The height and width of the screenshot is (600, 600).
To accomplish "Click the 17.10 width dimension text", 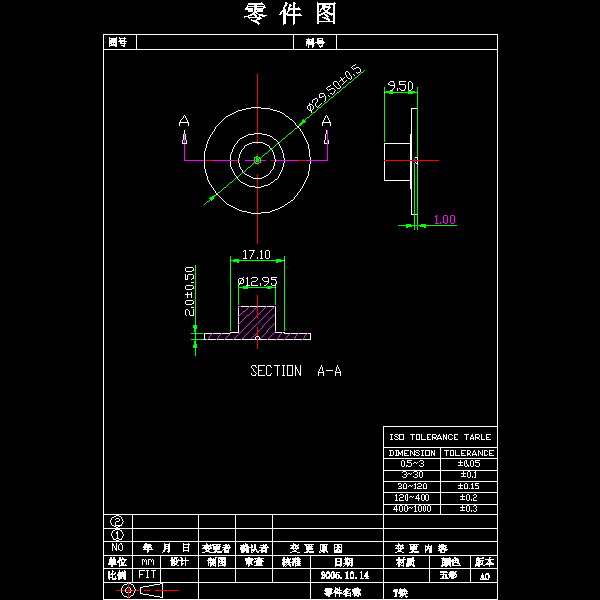I will [x=257, y=256].
